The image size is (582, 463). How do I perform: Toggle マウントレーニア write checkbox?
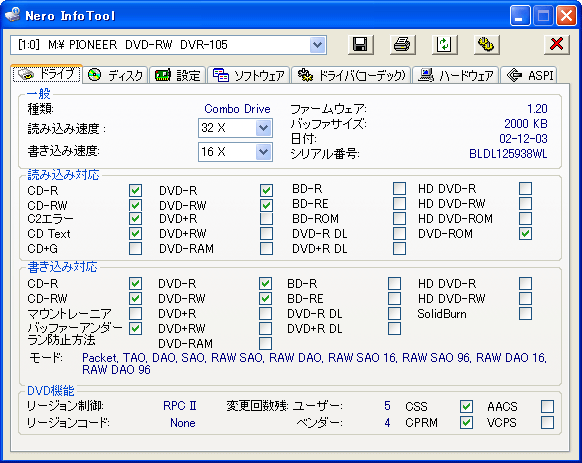tap(135, 313)
